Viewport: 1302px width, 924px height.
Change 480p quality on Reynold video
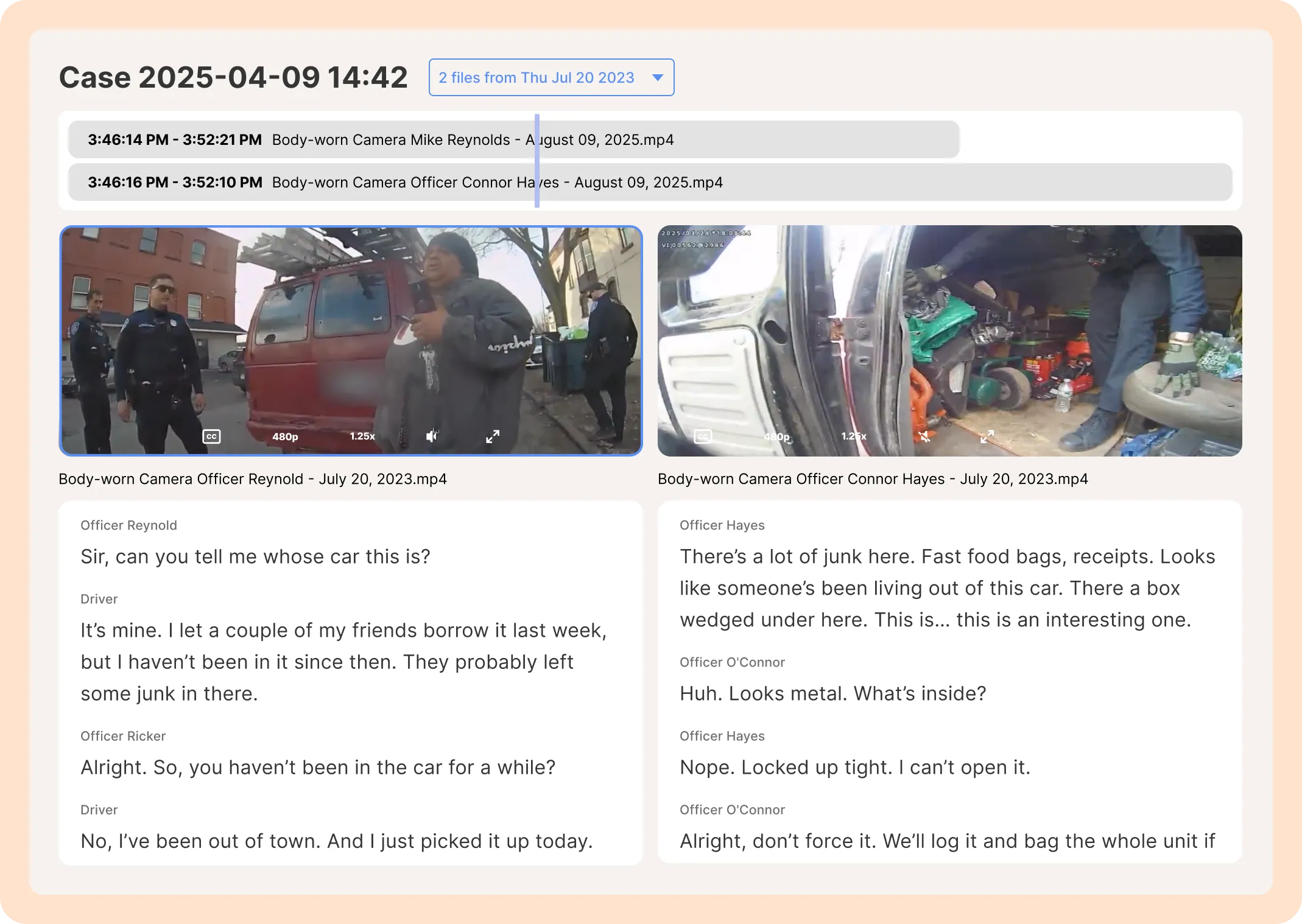point(285,436)
